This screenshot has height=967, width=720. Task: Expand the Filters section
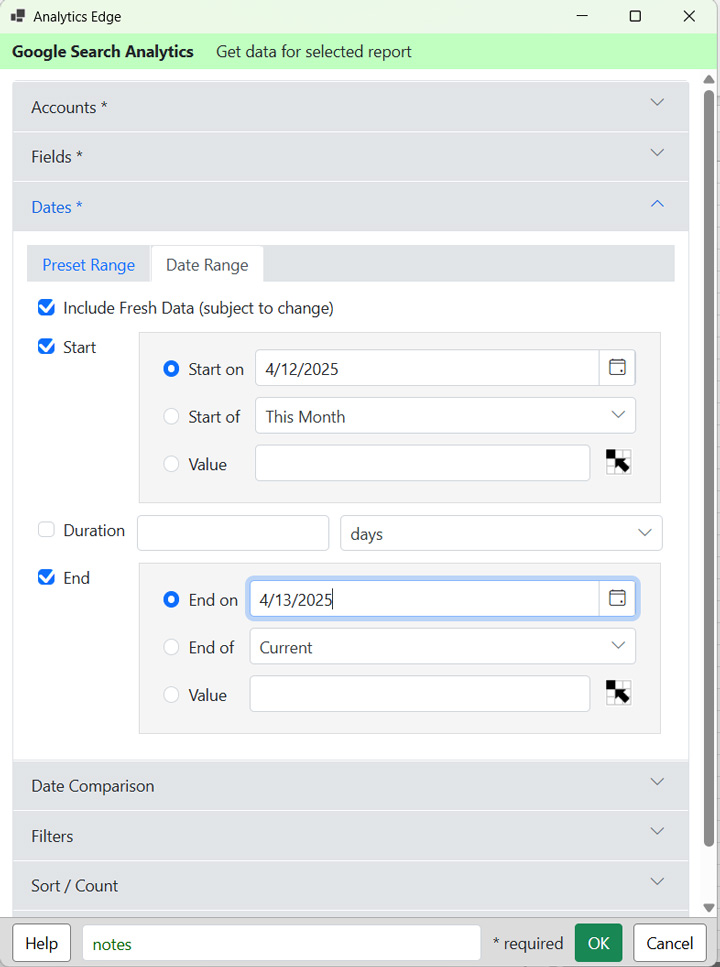[350, 836]
